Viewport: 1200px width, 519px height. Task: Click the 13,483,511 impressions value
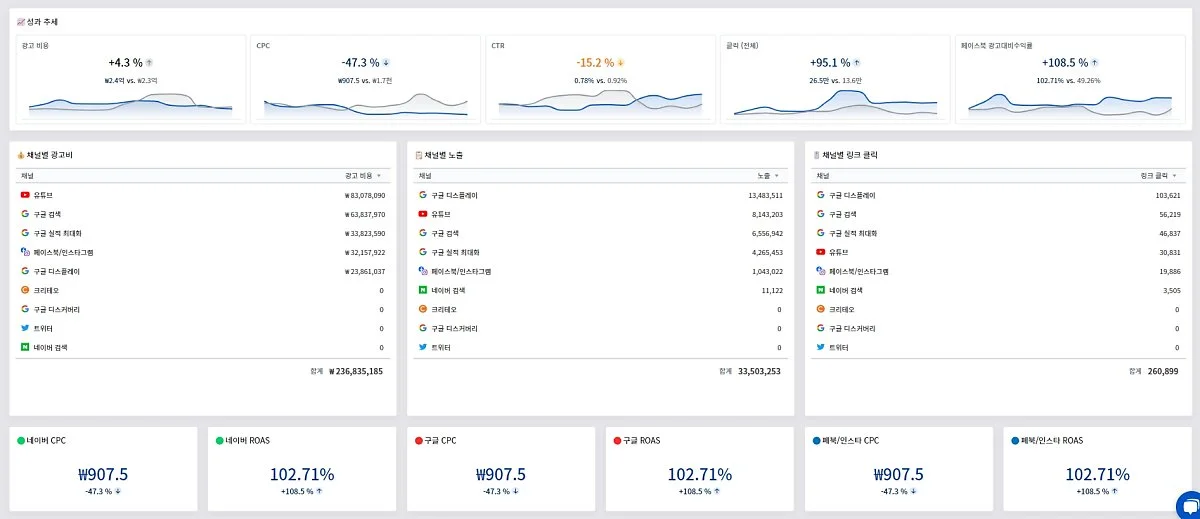[765, 195]
